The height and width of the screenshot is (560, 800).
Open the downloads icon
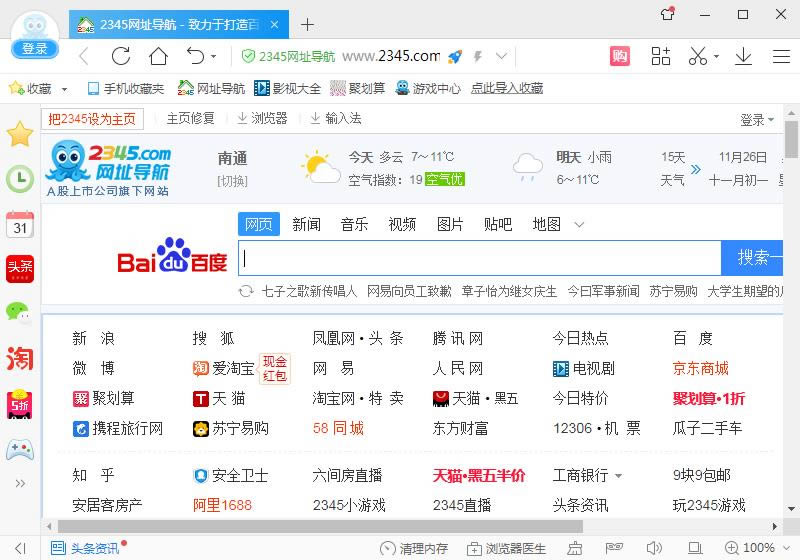point(743,56)
